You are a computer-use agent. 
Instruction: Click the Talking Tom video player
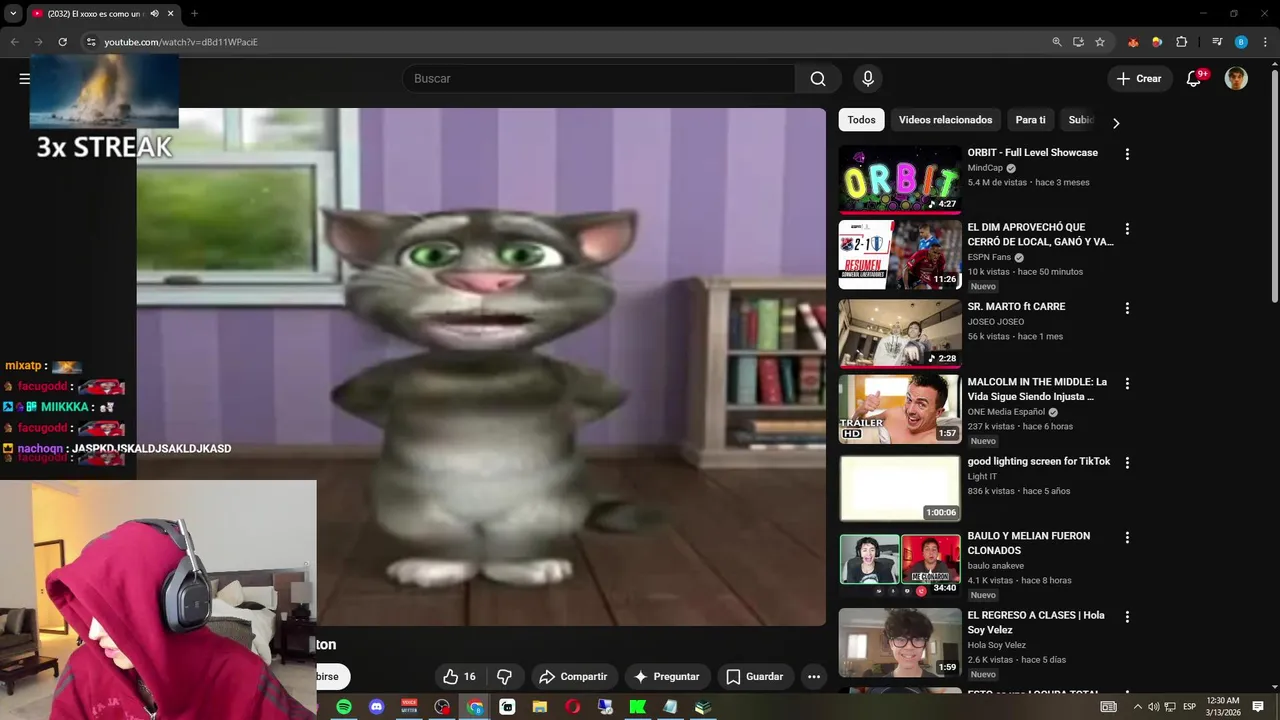481,367
